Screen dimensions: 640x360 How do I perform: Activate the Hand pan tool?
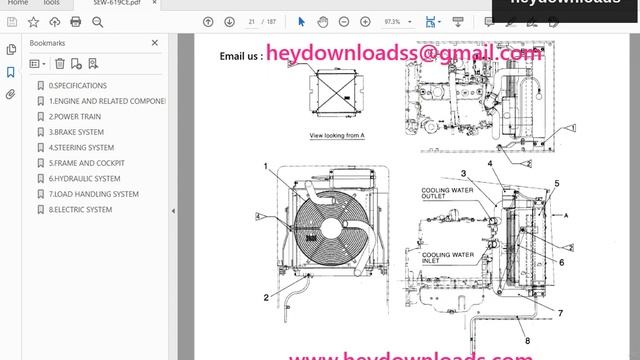click(x=322, y=22)
